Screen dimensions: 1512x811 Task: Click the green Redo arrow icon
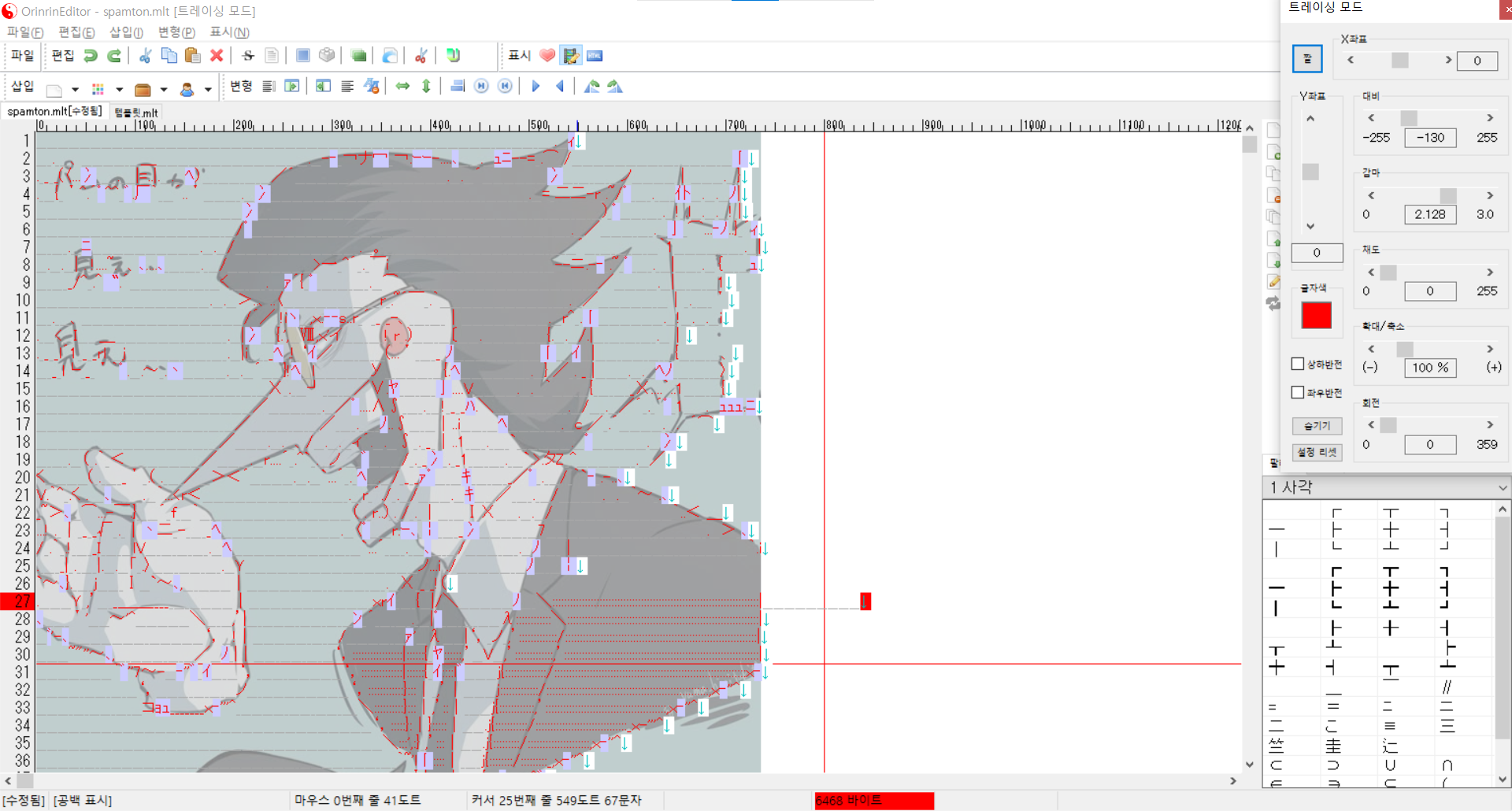(x=114, y=55)
